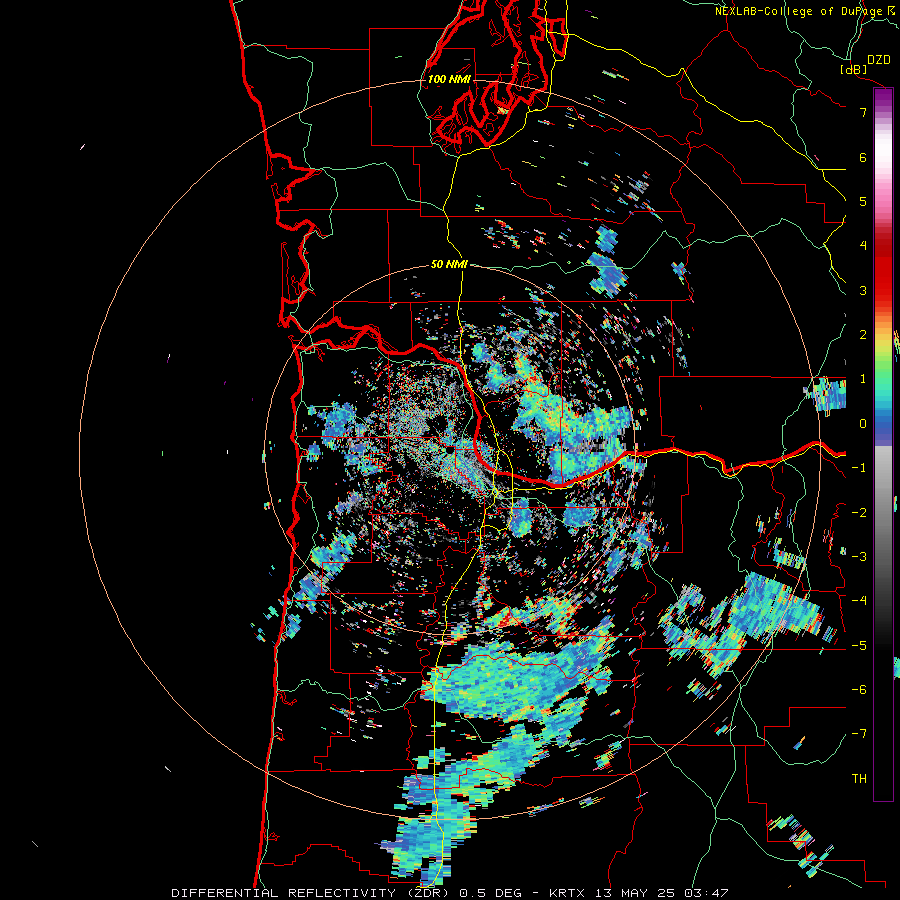Click the KRTX 13 MAY 25 timestamp
This screenshot has height=900, width=900.
[639, 893]
